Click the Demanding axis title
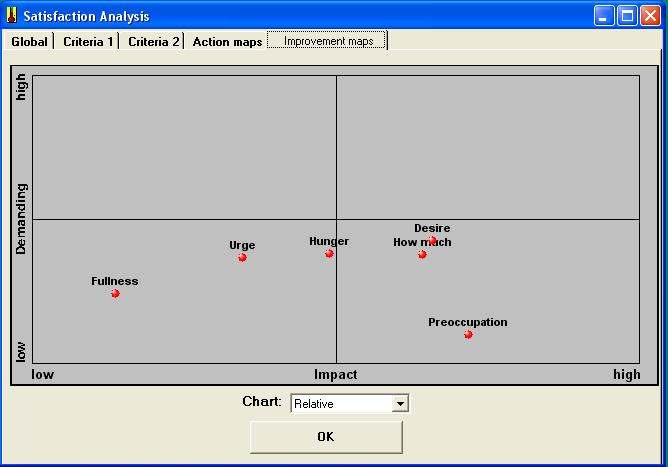 pos(21,219)
